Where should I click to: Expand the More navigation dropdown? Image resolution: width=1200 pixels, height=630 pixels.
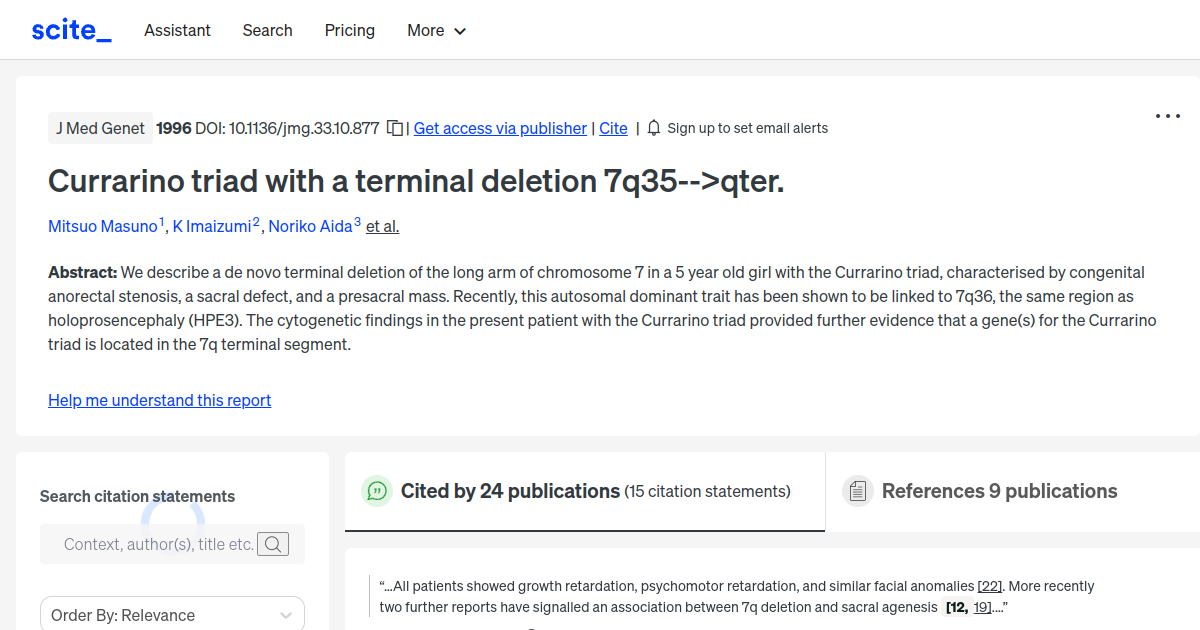click(x=437, y=30)
